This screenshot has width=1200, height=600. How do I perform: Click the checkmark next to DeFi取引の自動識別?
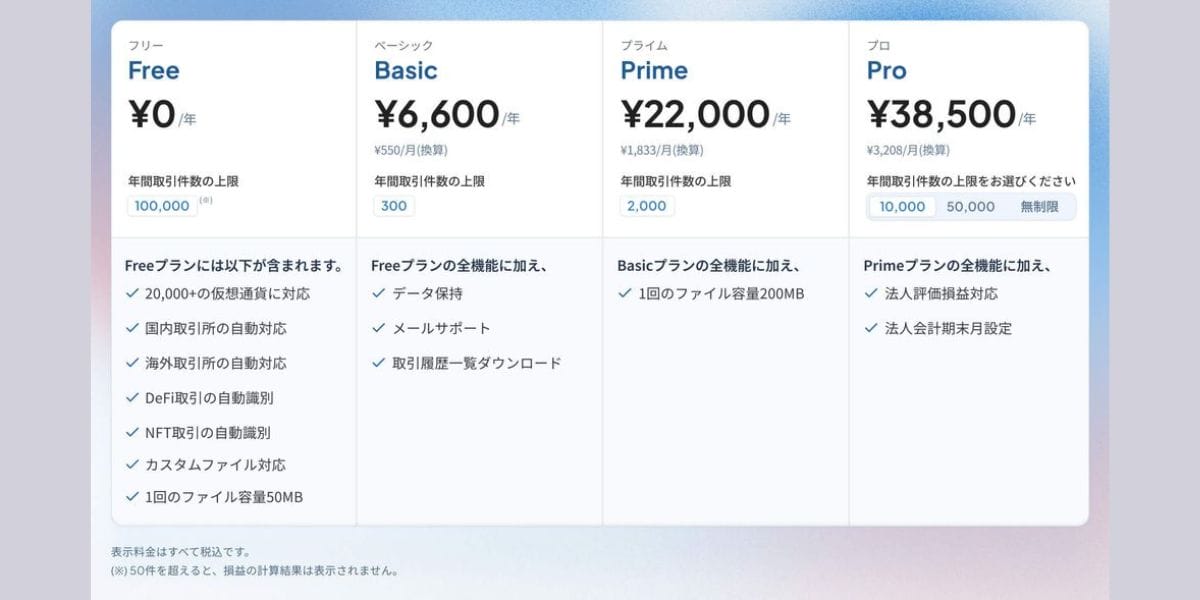(x=132, y=398)
